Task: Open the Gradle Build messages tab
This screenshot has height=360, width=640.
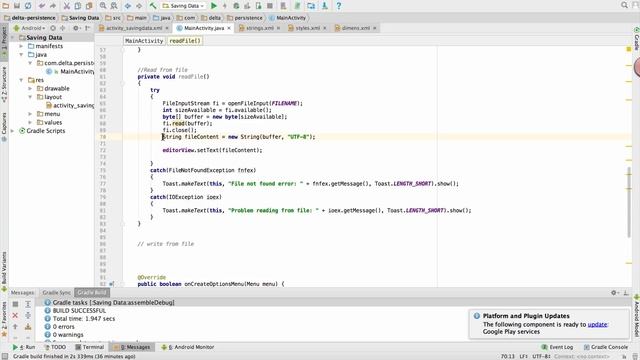Action: click(92, 293)
